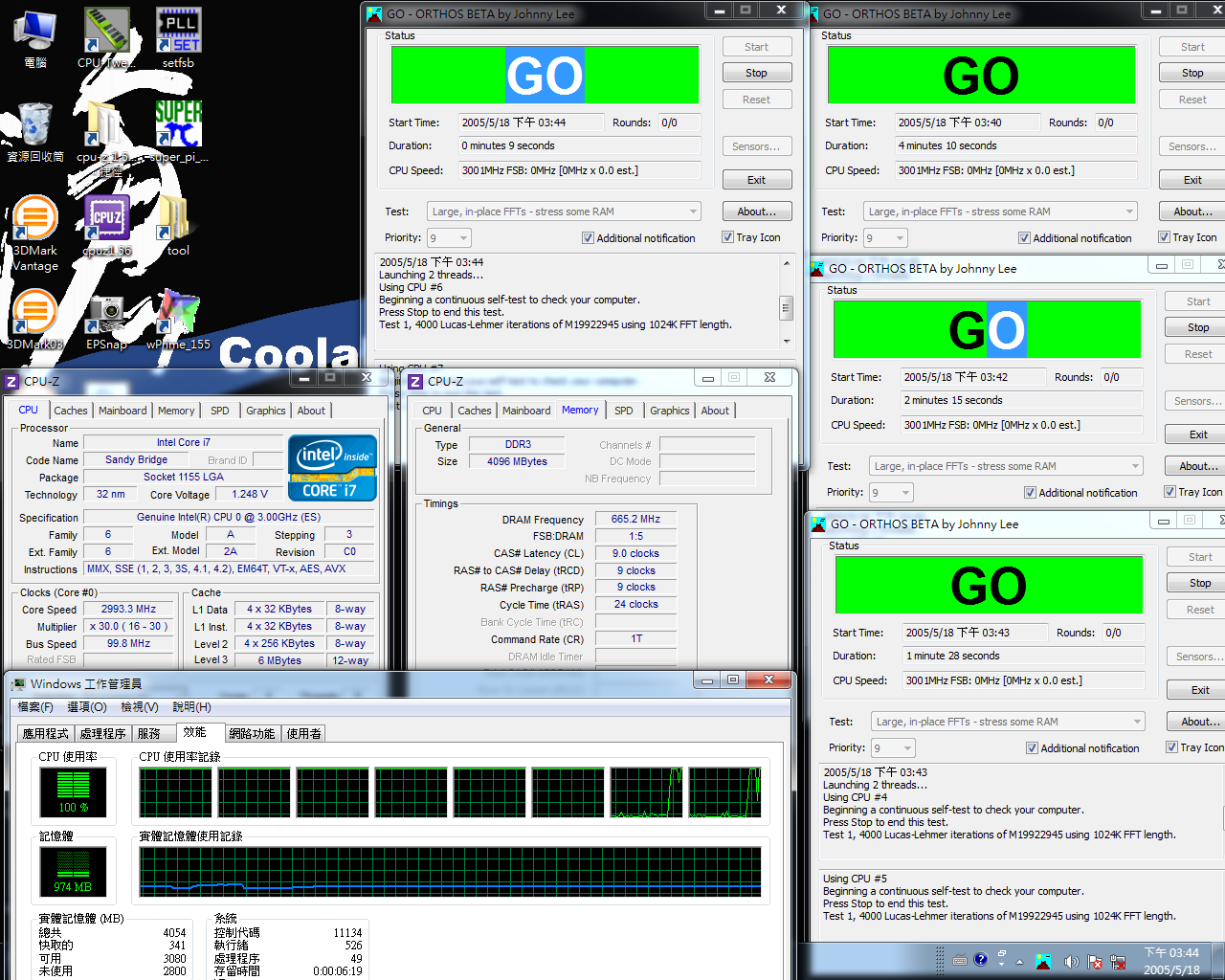Click the taskbar clock showing 下午 03:44
This screenshot has width=1225, height=980.
tap(1171, 962)
